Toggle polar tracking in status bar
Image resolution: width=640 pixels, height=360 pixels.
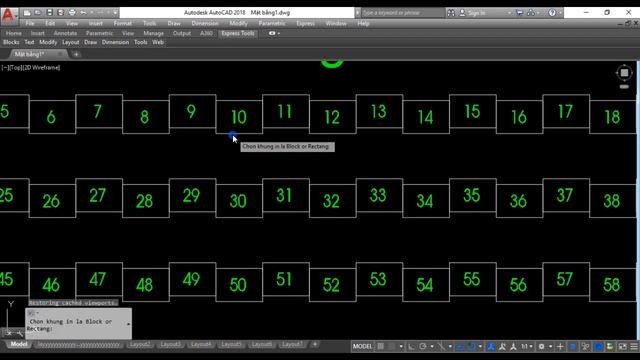point(423,346)
